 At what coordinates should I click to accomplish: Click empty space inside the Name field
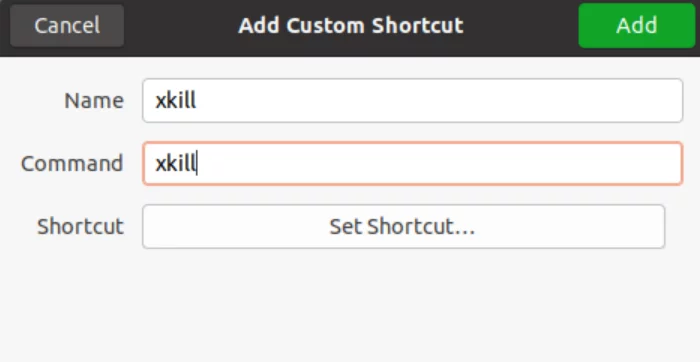438,100
